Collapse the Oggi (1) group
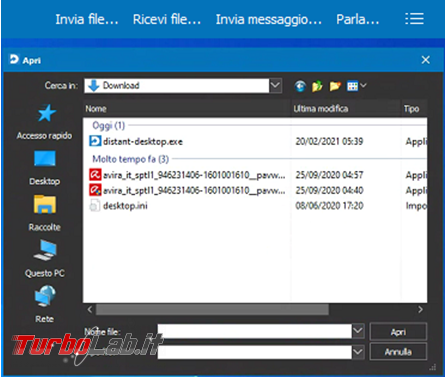 tap(108, 125)
